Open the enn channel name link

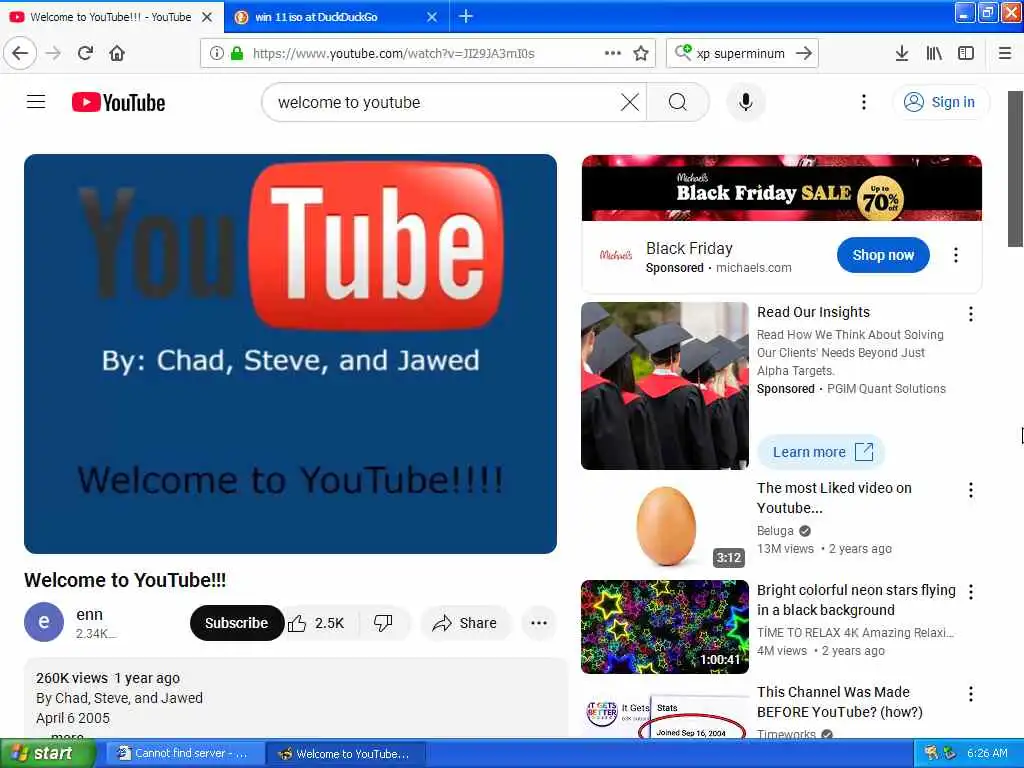coord(89,615)
